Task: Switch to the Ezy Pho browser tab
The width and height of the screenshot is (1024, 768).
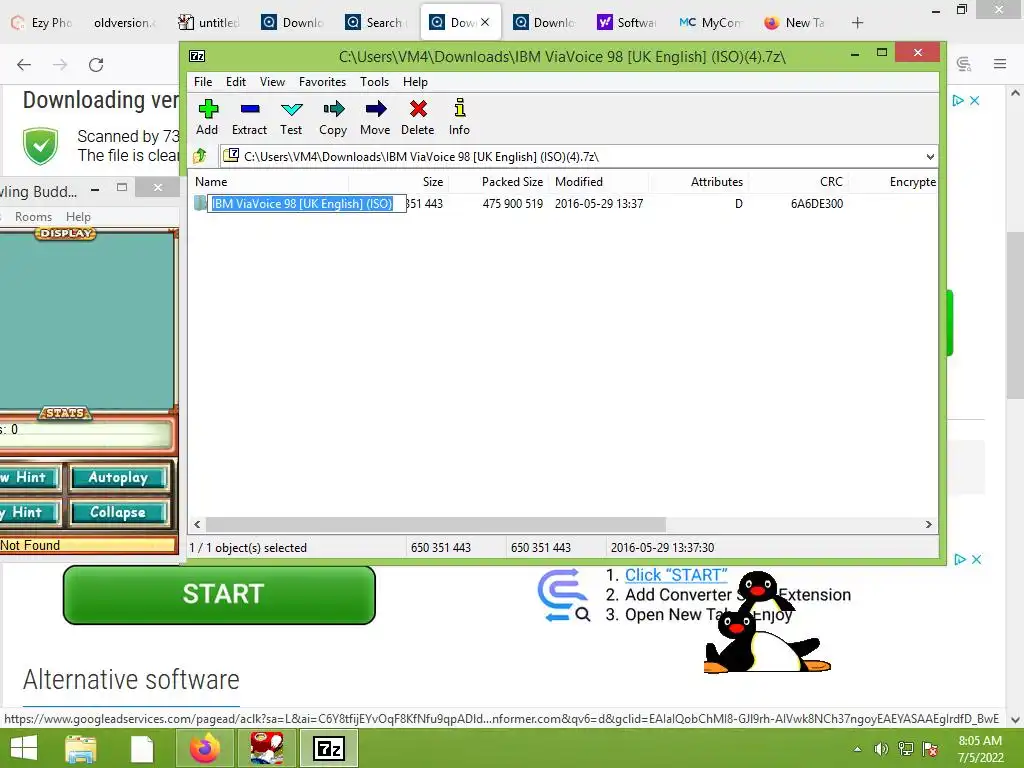Action: coord(42,23)
